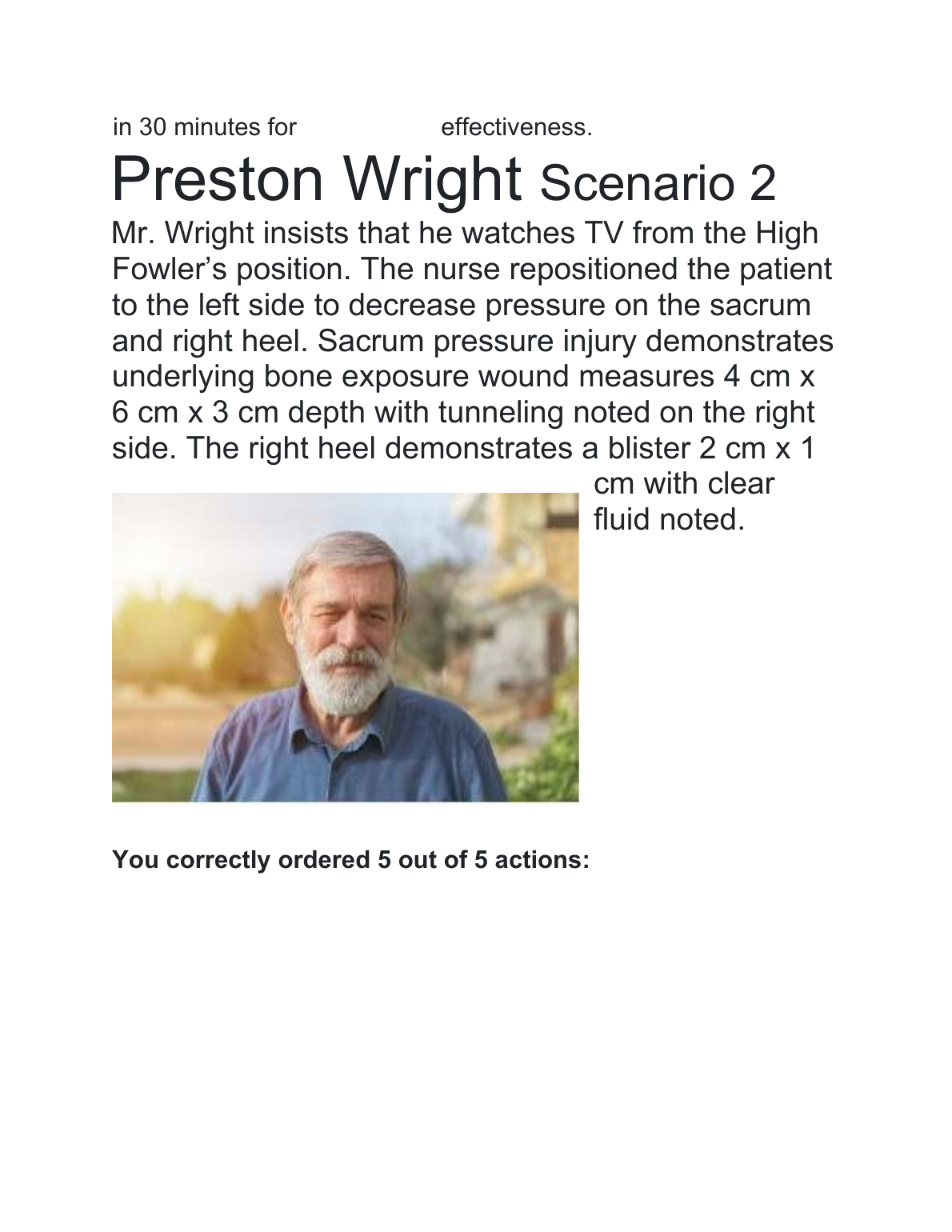Click the bold "You correctly ordered" line
The image size is (952, 1232).
point(350,860)
